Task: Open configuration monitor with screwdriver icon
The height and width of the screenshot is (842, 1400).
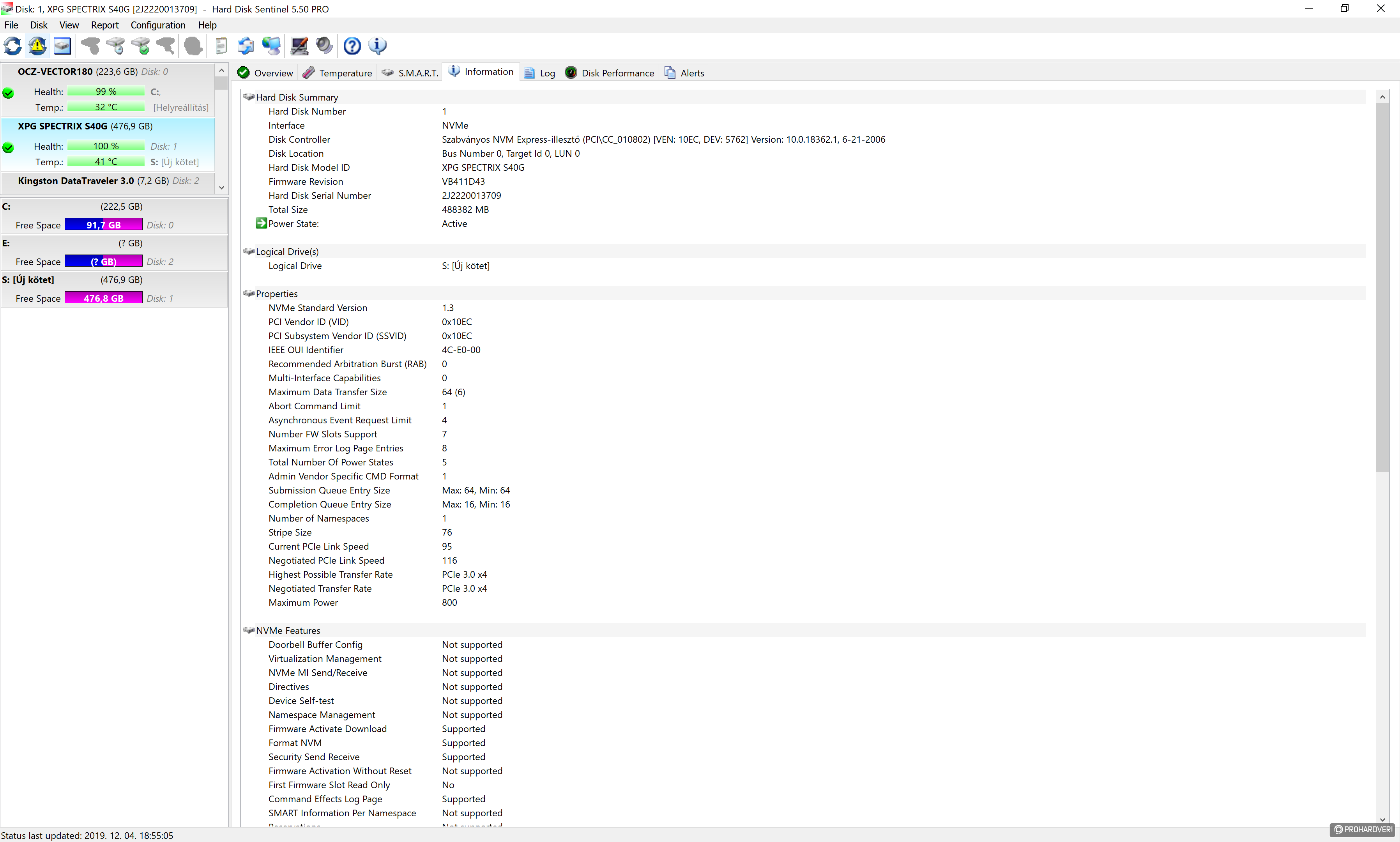Action: (x=299, y=46)
